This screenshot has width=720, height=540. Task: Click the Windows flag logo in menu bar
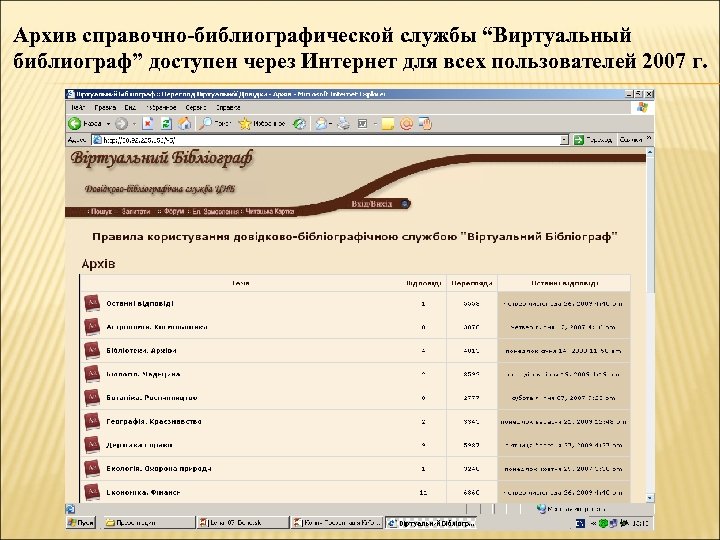point(642,107)
